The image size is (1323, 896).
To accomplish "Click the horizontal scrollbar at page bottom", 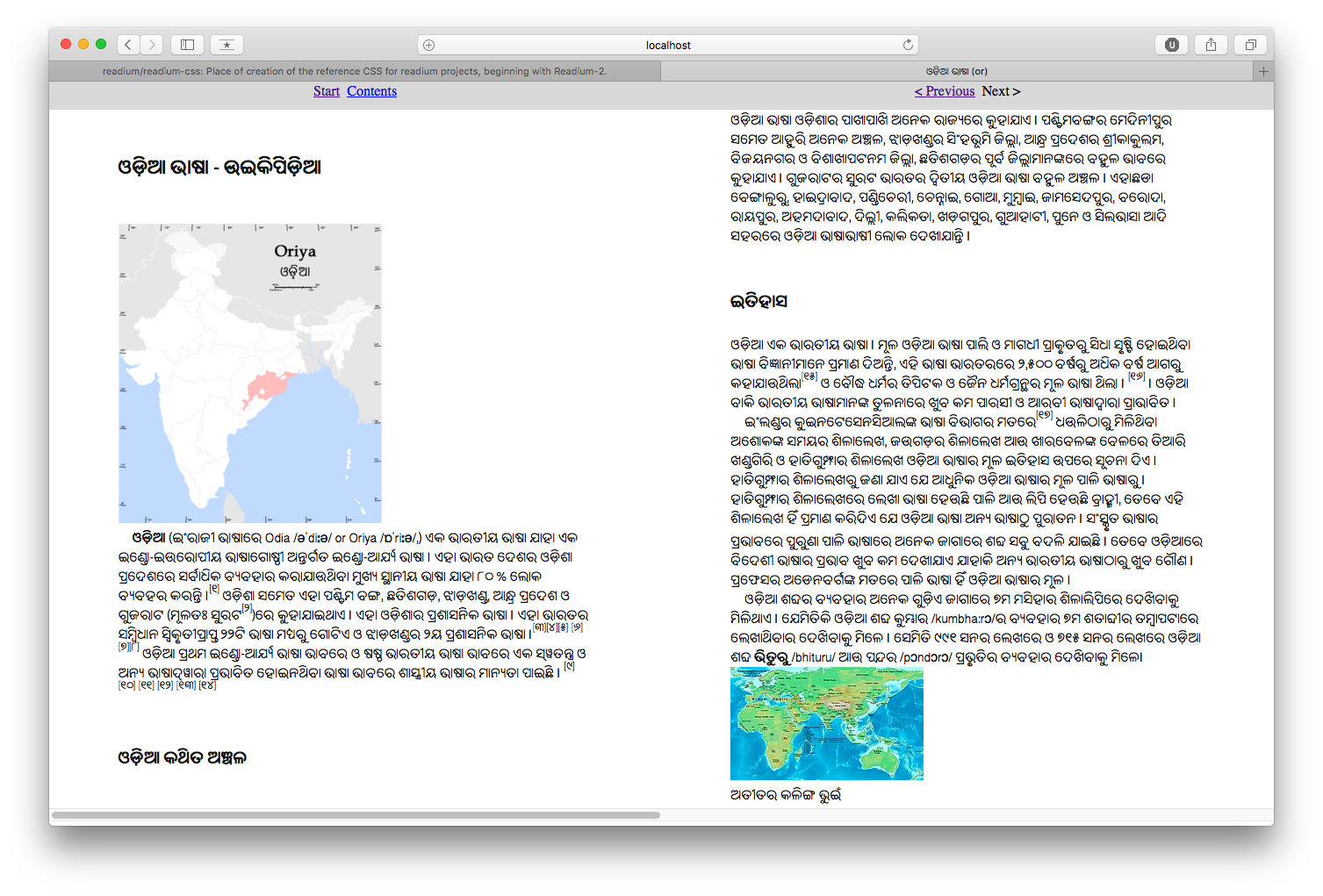I will pos(356,815).
